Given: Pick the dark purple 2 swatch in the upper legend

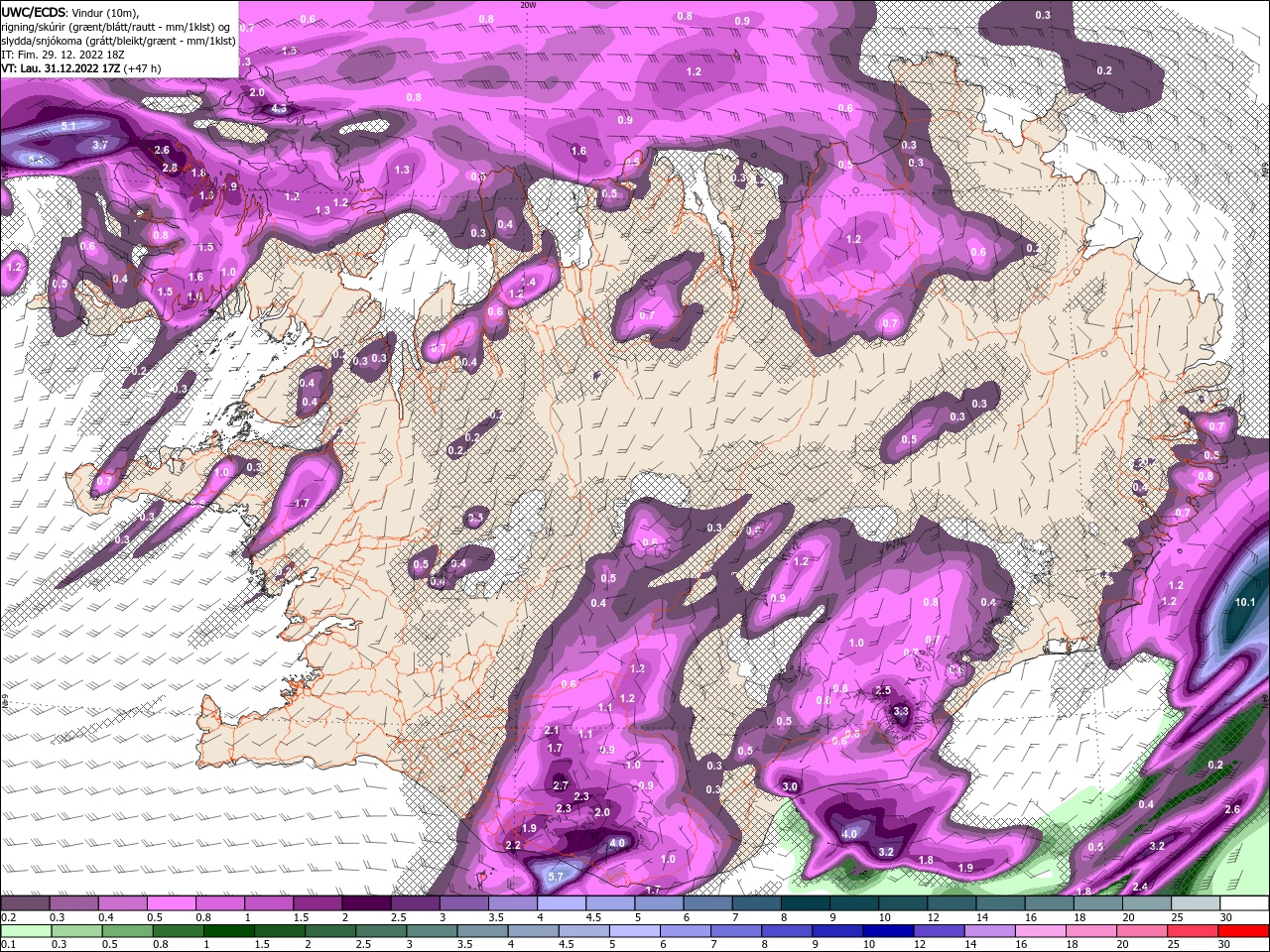Looking at the screenshot, I should pos(366,903).
